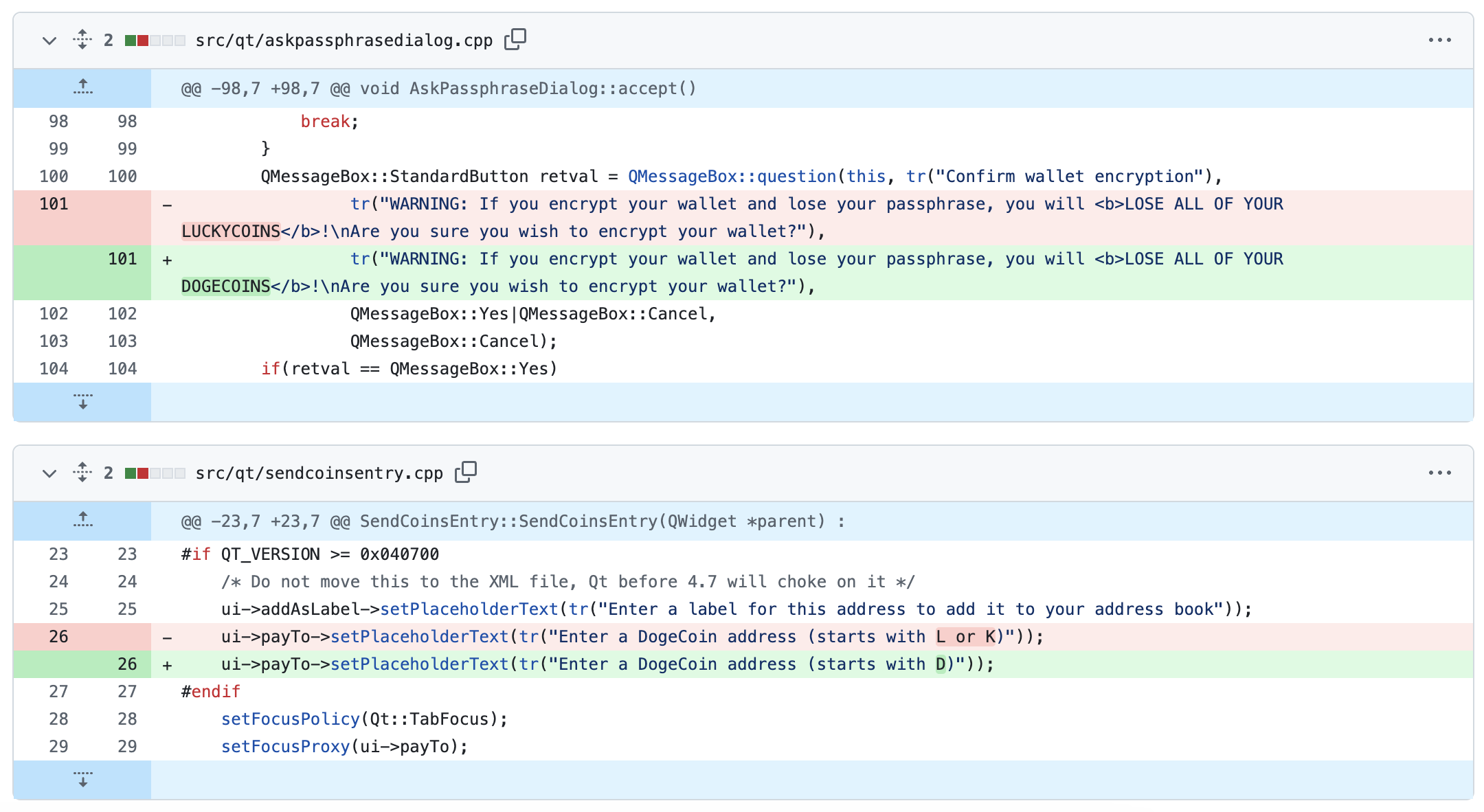Expand all lines in askpassphrasedialog.cpp
The width and height of the screenshot is (1484, 812).
point(82,40)
